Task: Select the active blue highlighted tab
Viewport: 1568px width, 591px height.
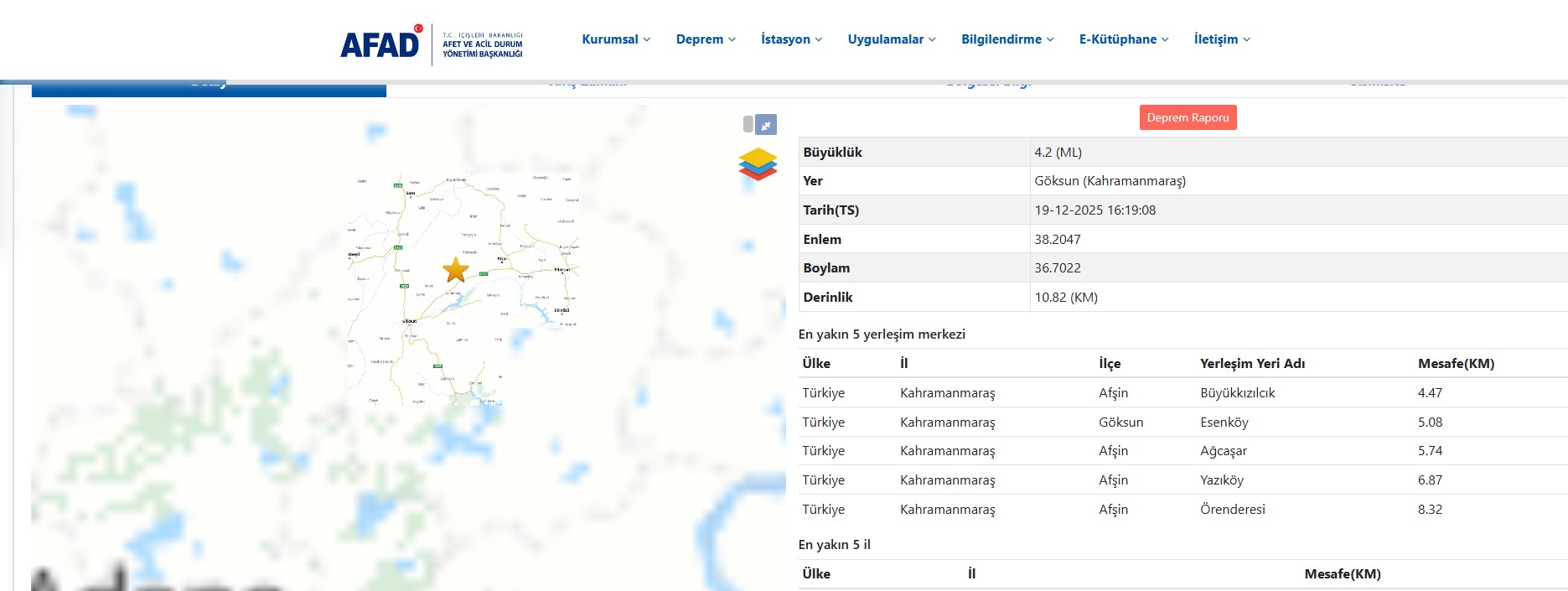Action: (209, 87)
